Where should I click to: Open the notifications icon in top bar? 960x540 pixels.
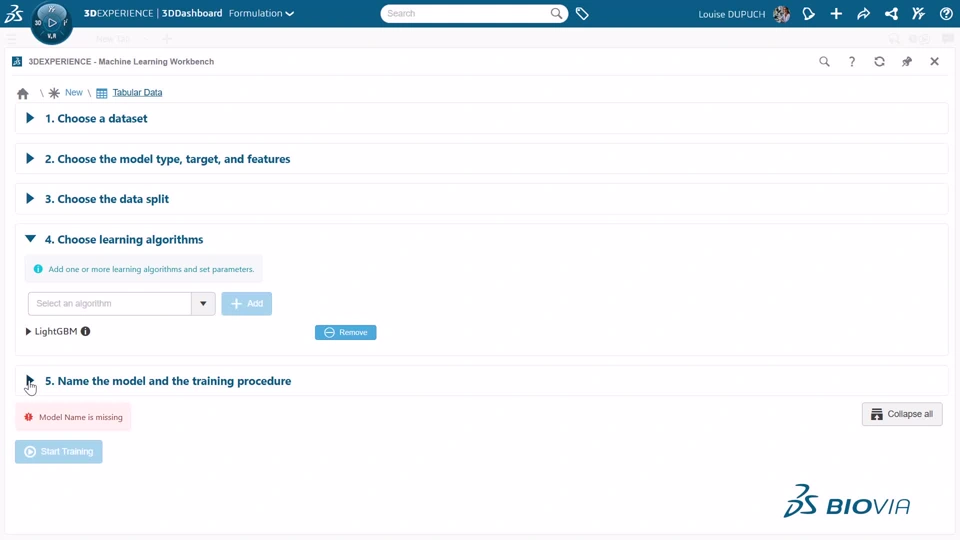pyautogui.click(x=809, y=13)
